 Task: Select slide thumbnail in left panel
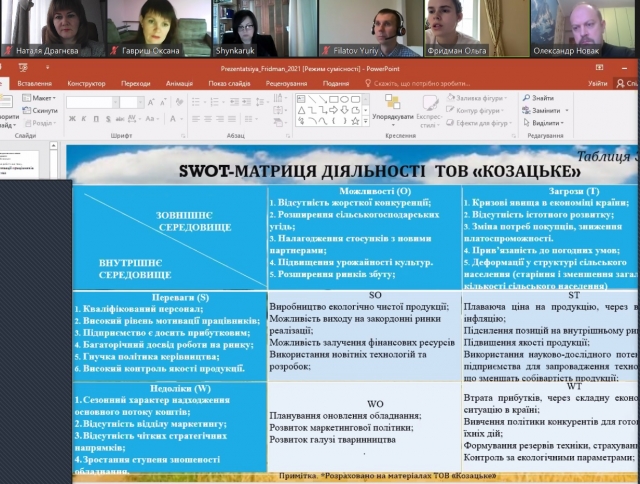19,163
